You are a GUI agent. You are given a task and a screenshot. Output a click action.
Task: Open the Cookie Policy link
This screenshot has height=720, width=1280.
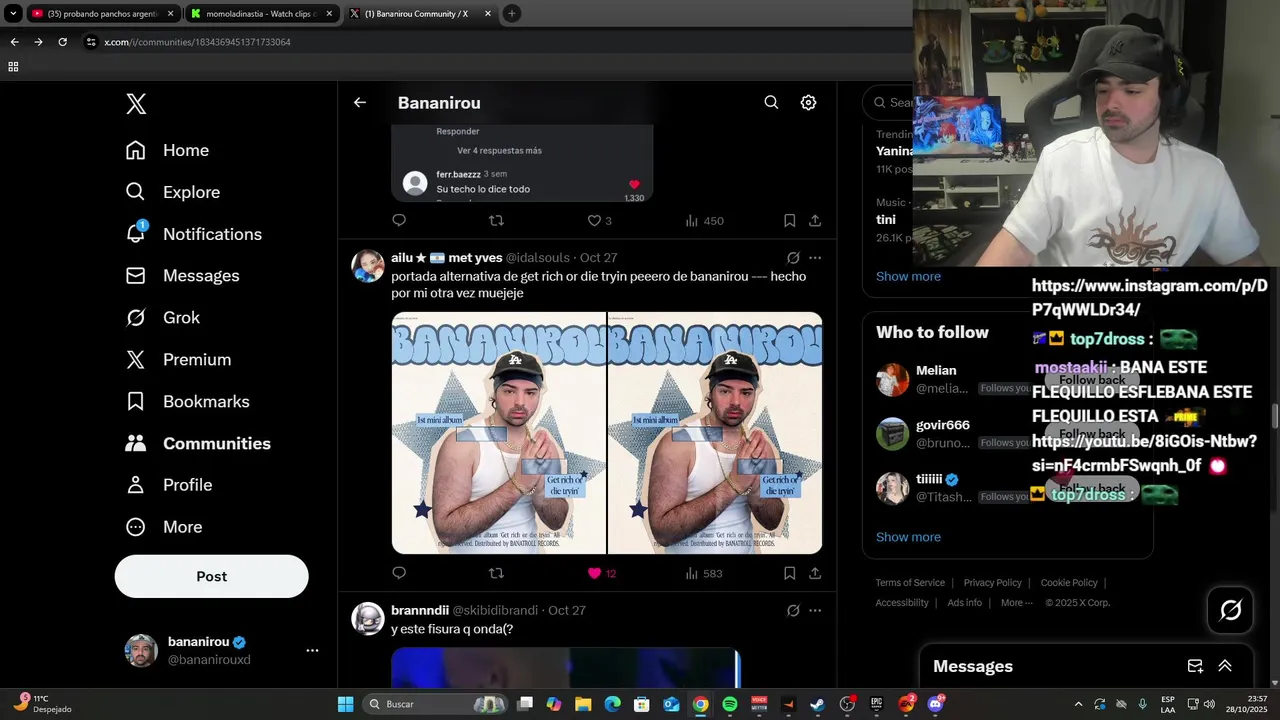pyautogui.click(x=1069, y=583)
